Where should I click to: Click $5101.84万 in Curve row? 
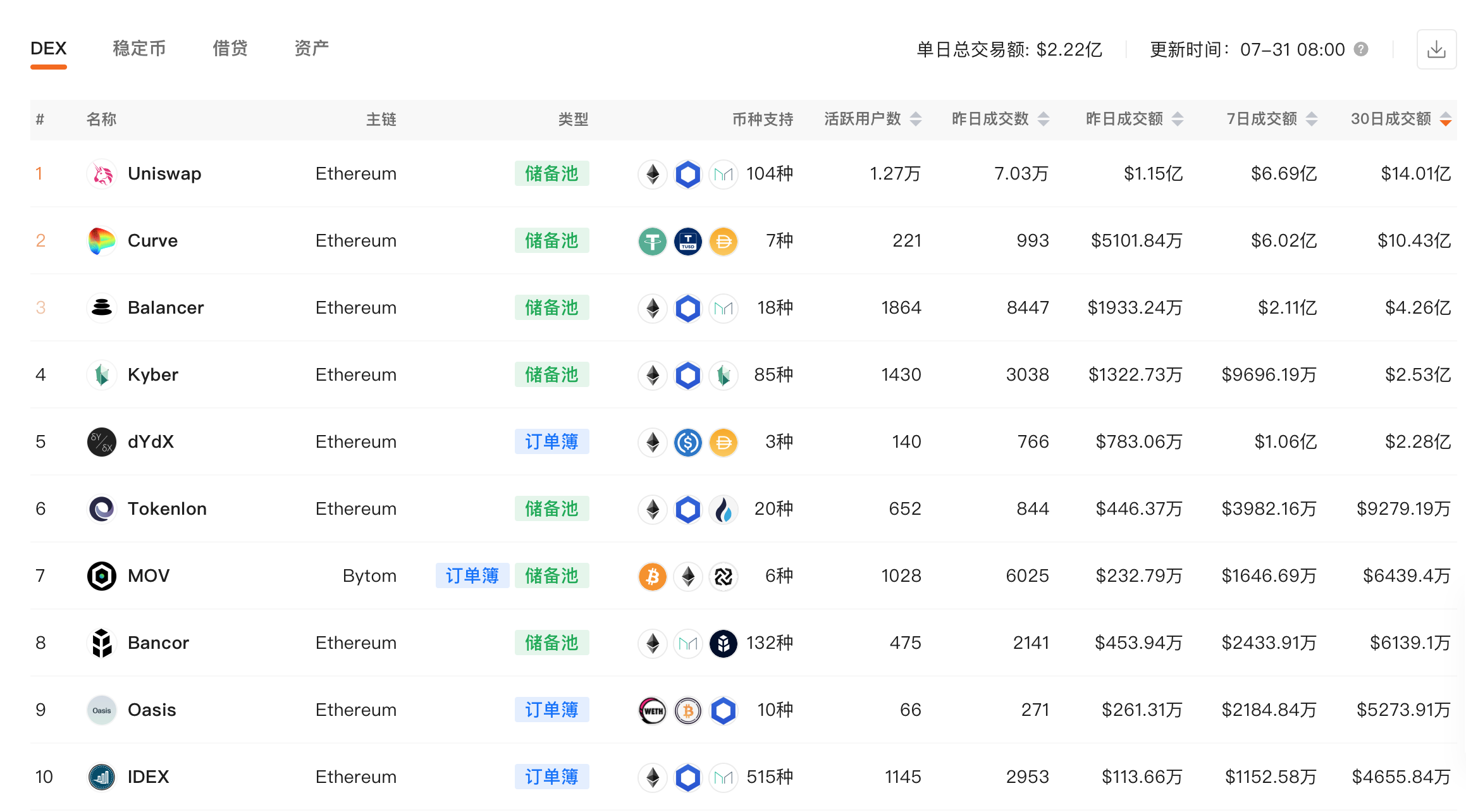[1136, 241]
